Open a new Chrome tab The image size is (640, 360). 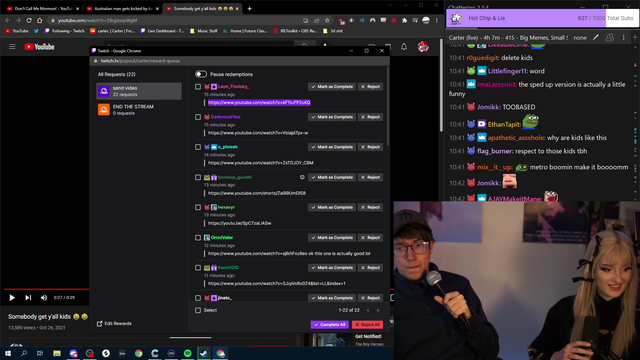(x=249, y=9)
